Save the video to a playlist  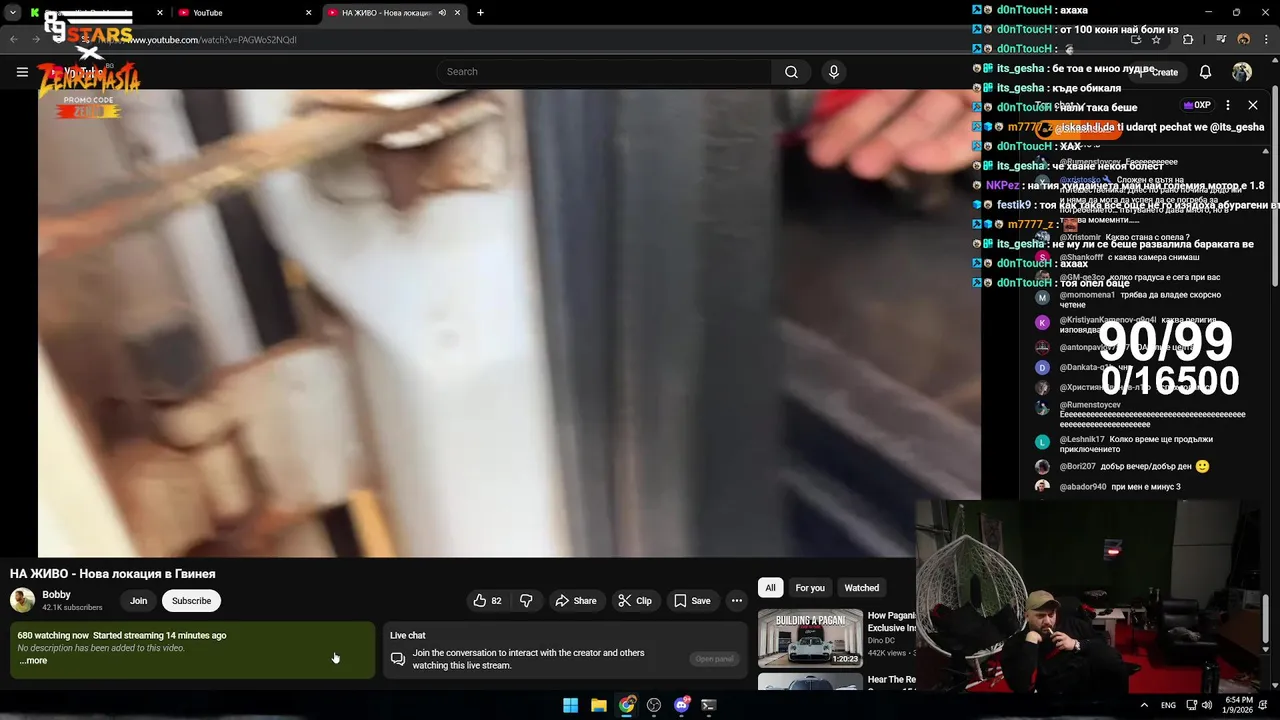692,601
